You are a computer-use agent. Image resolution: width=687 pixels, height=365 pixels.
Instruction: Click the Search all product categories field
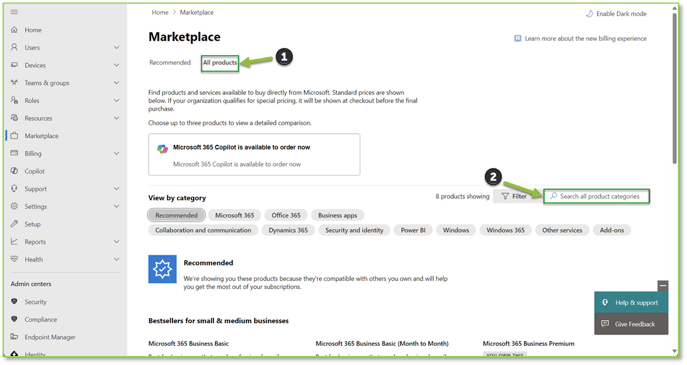coord(596,196)
